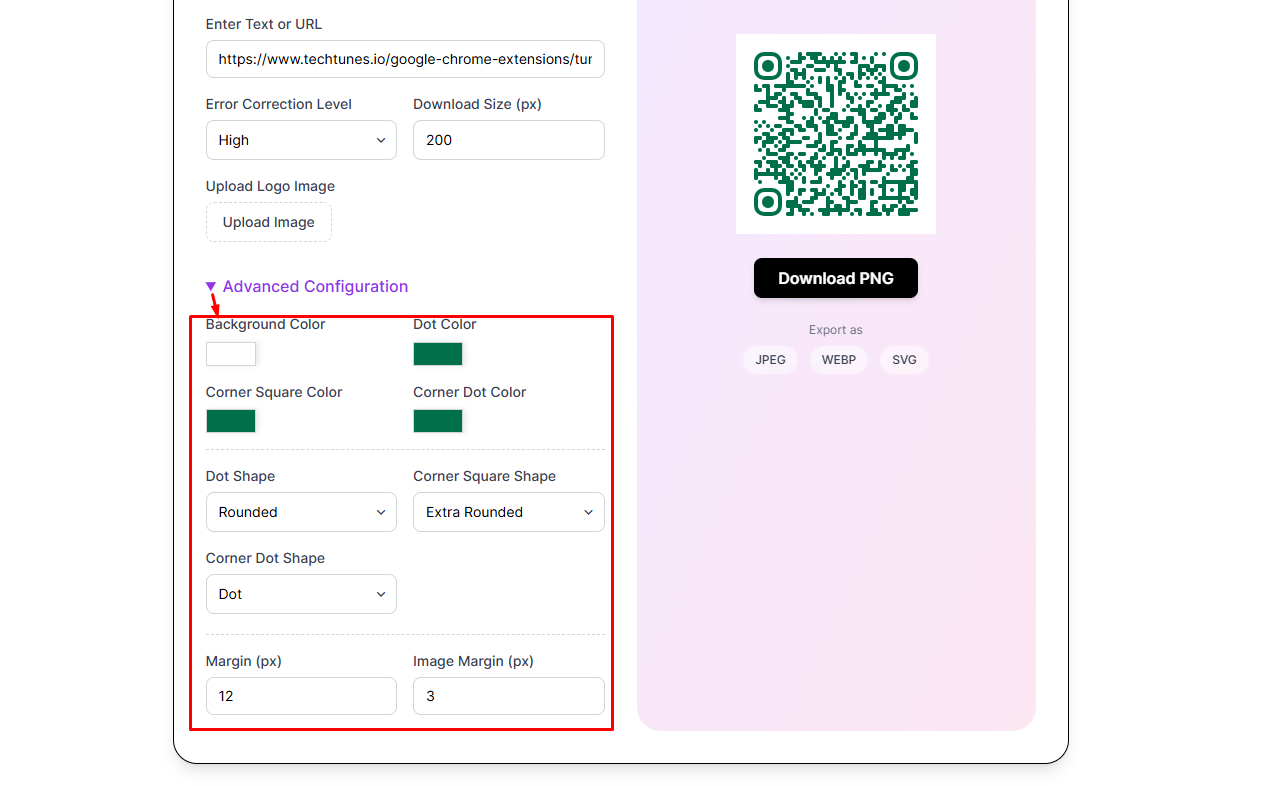Open the Error Correction Level dropdown
Viewport: 1280px width, 786px height.
[301, 140]
